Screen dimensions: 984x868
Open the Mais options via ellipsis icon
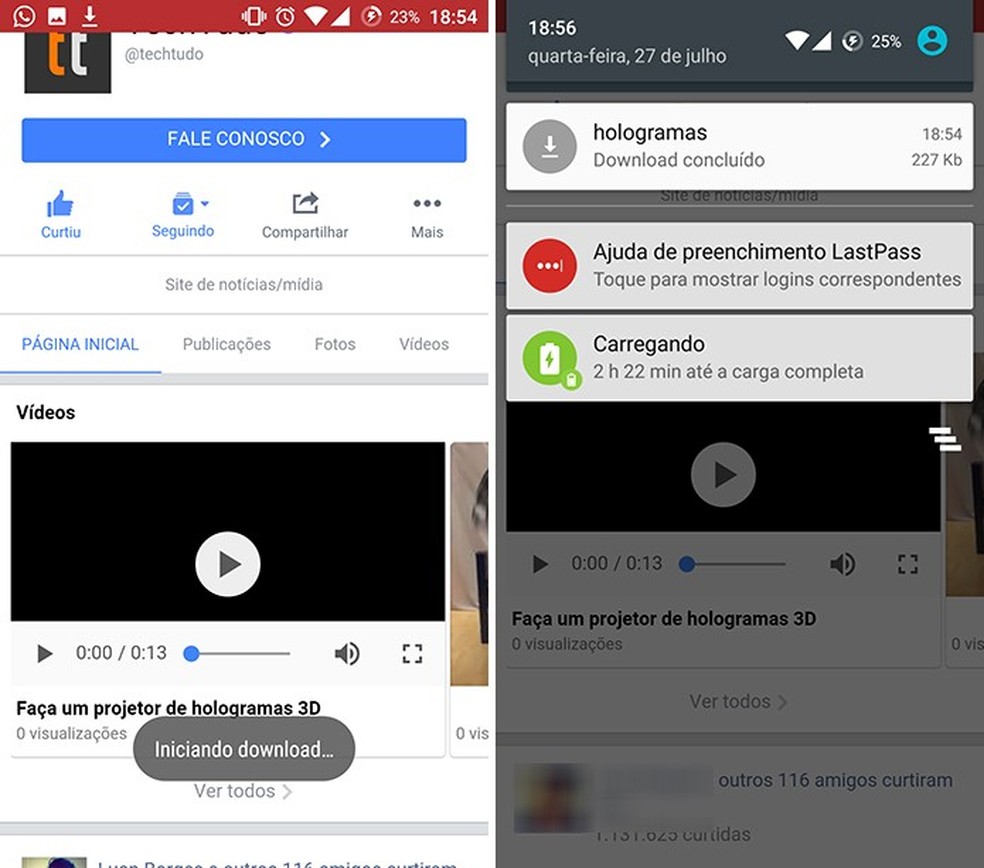[426, 203]
